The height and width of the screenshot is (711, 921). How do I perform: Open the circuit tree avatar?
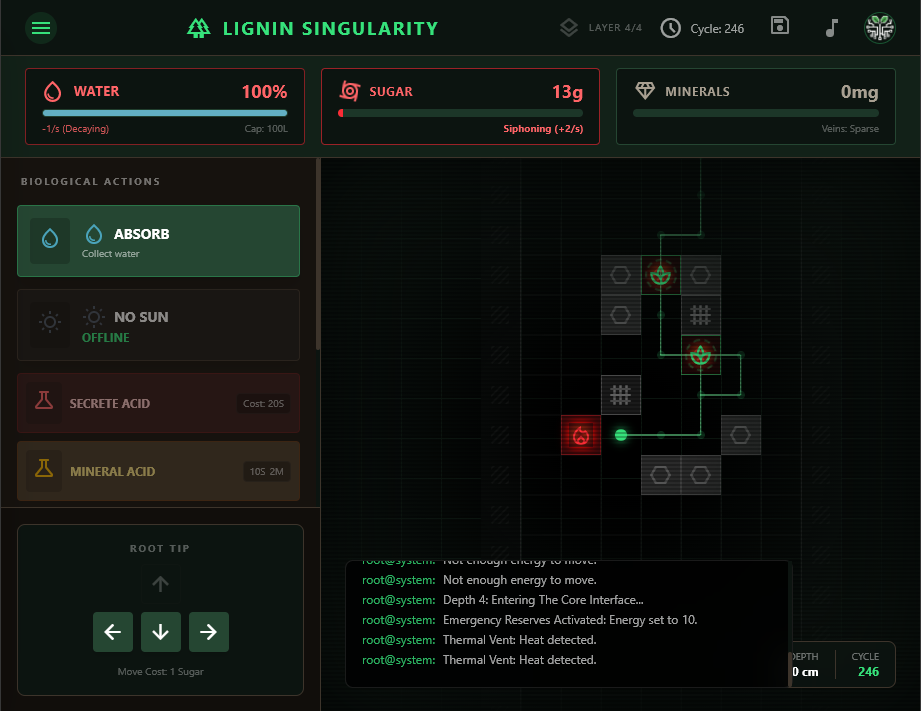[x=879, y=28]
